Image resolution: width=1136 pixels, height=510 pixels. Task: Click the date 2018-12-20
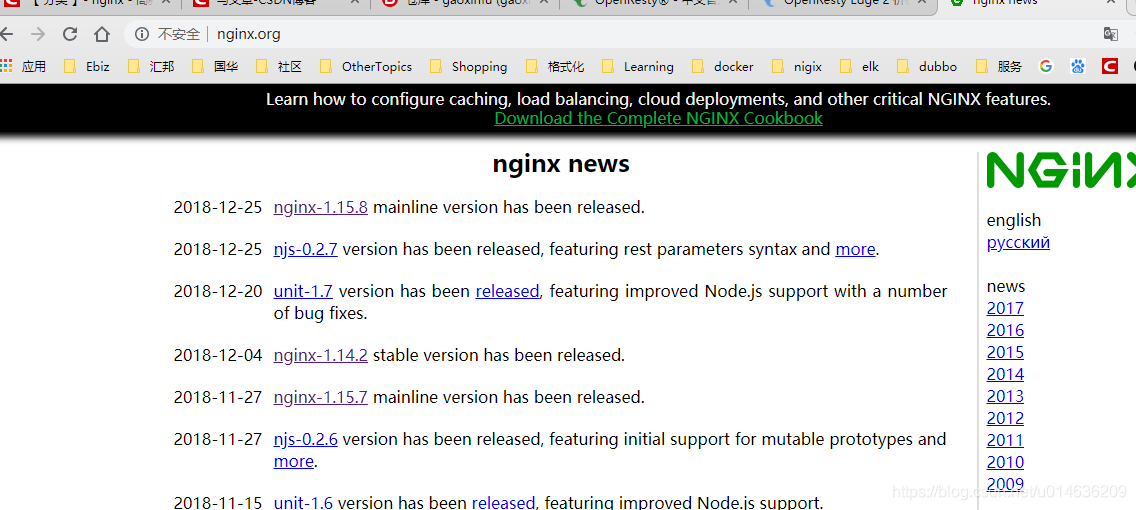pyautogui.click(x=217, y=291)
